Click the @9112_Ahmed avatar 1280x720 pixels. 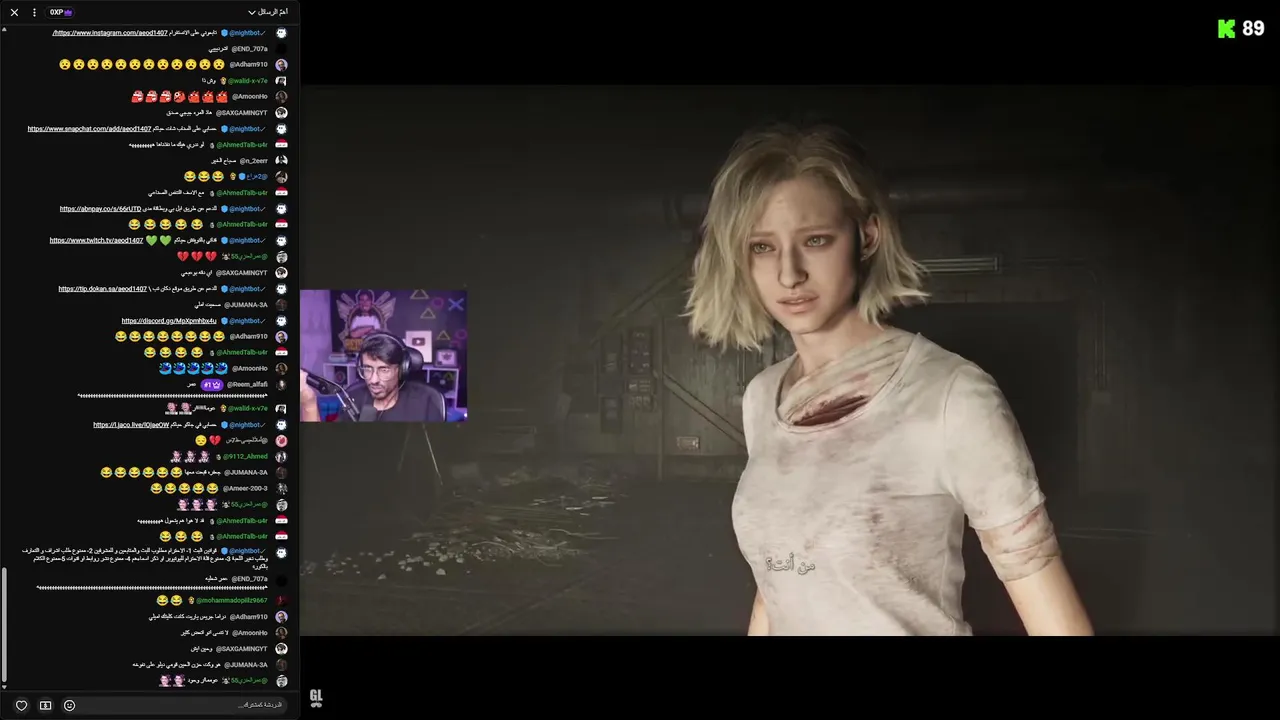click(281, 457)
